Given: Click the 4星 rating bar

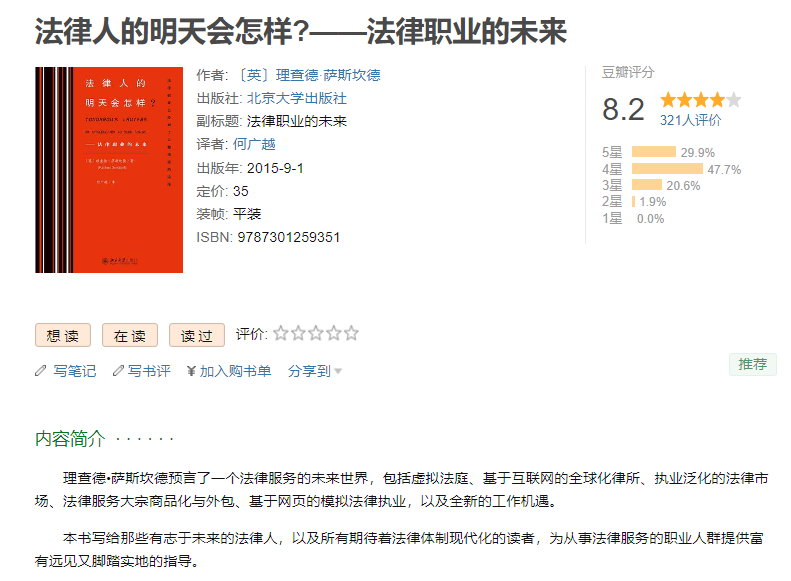Looking at the screenshot, I should (667, 168).
